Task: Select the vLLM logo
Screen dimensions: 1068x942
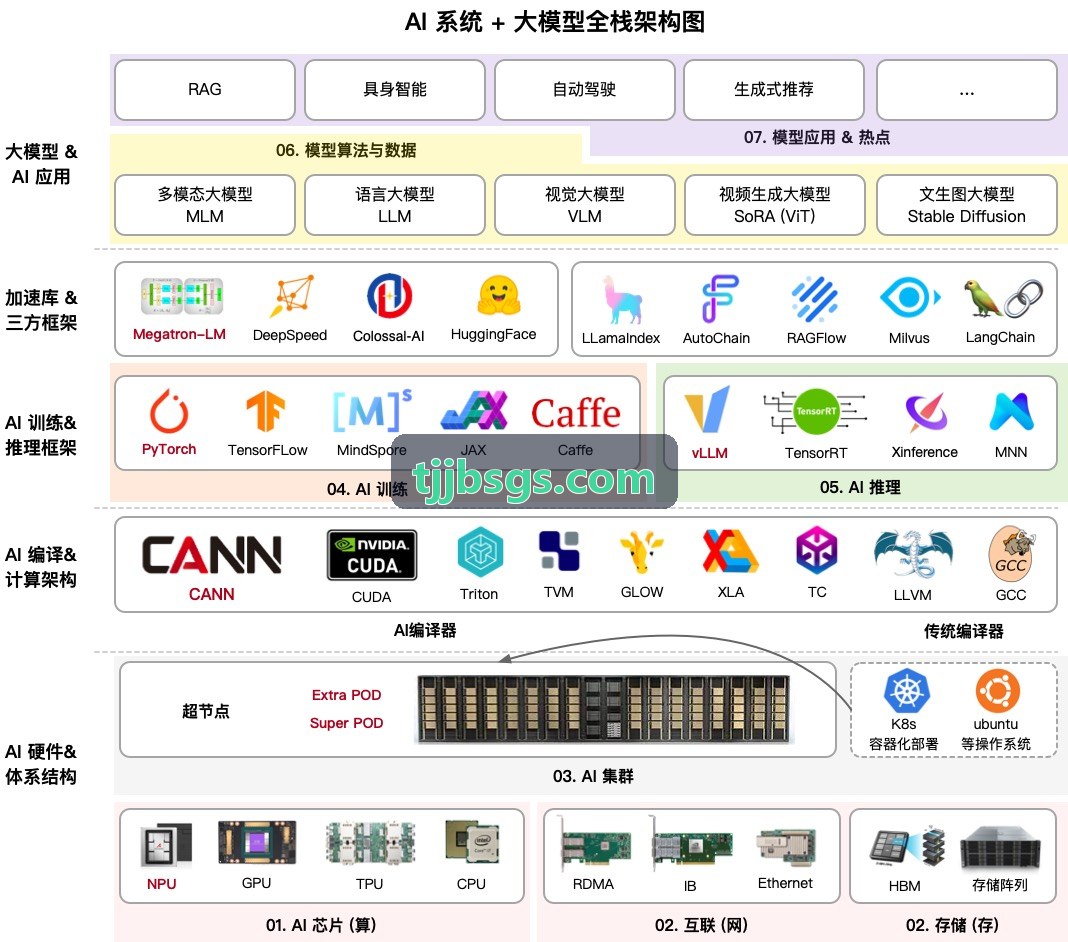Action: [708, 409]
